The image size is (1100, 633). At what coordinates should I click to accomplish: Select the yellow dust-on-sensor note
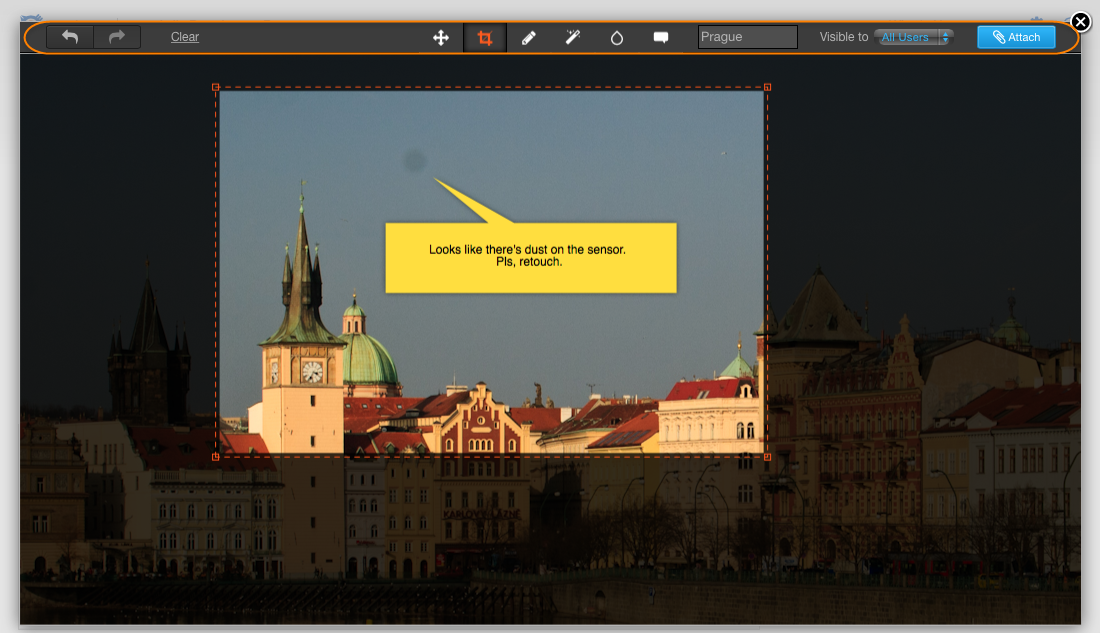tap(530, 257)
